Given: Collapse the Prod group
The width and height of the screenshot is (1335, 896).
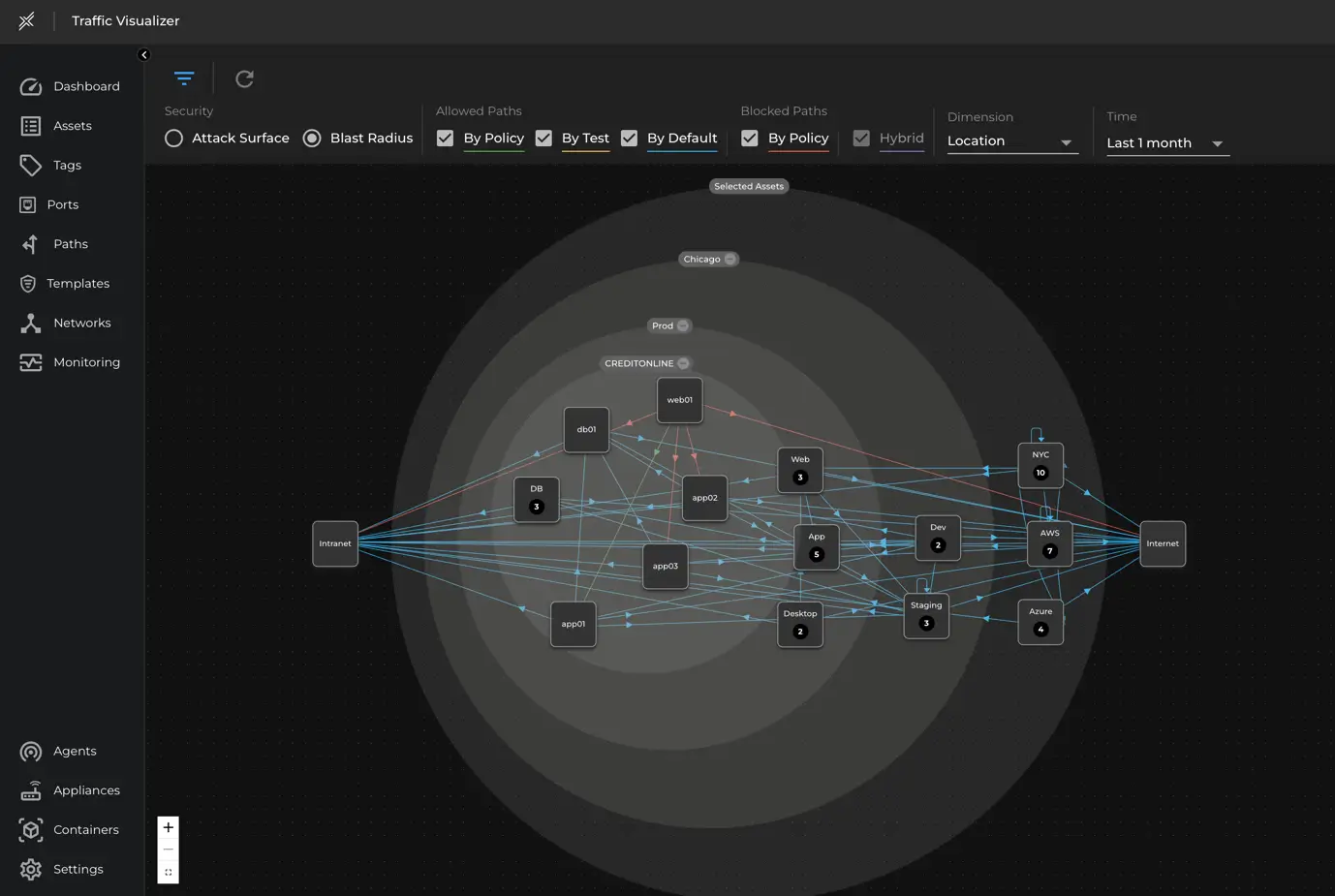Looking at the screenshot, I should (x=683, y=326).
